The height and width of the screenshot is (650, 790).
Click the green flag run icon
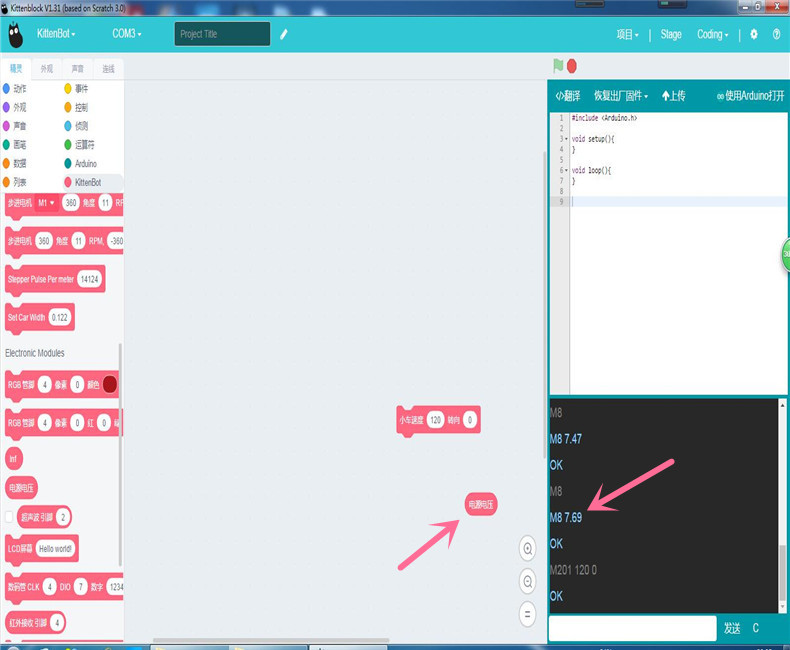tap(558, 66)
